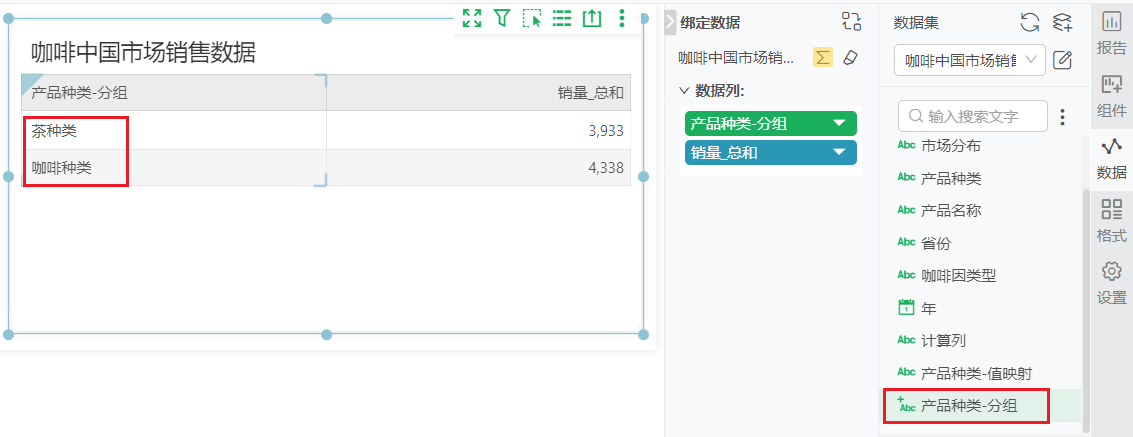This screenshot has height=437, width=1133.
Task: Click the list layout icon in component toolbar
Action: (562, 18)
